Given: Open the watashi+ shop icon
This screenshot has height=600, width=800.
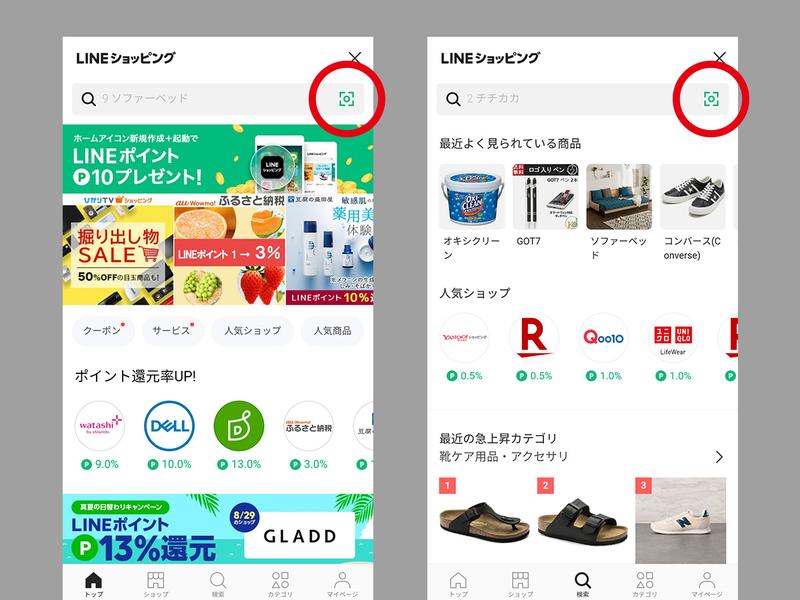Looking at the screenshot, I should pyautogui.click(x=100, y=426).
